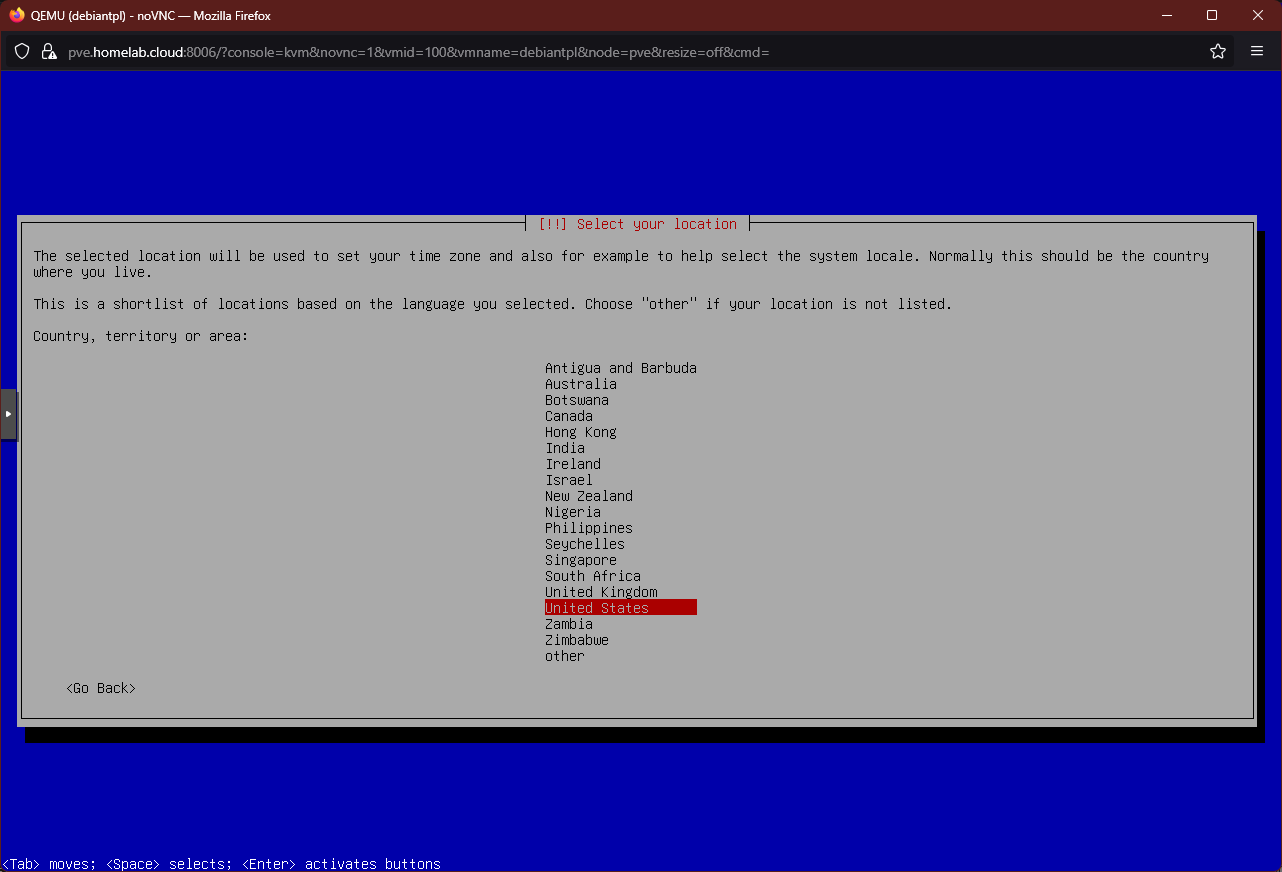Image resolution: width=1282 pixels, height=872 pixels.
Task: Bookmark this page with the star icon
Action: (x=1217, y=51)
